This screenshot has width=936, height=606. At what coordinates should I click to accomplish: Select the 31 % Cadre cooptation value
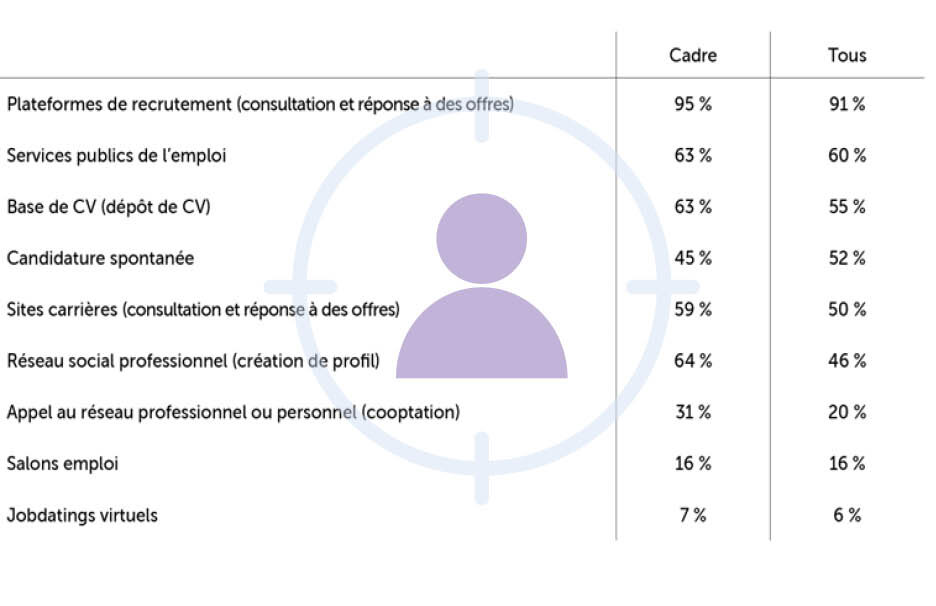(x=692, y=412)
